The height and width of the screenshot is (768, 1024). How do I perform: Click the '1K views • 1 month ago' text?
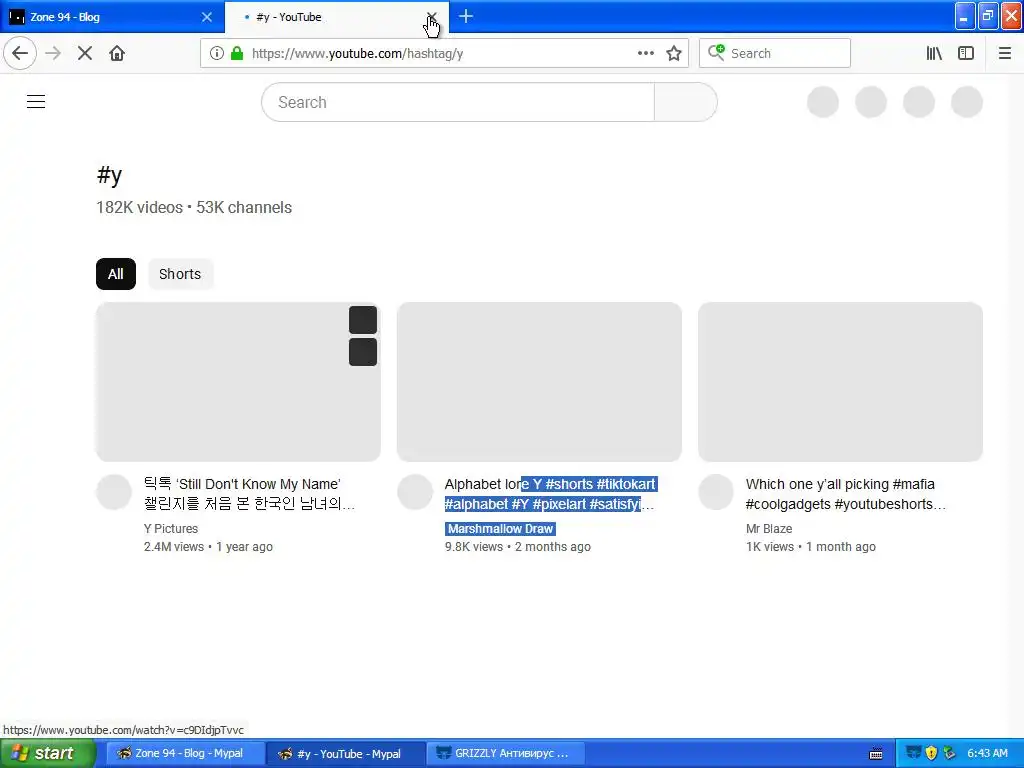click(x=810, y=547)
